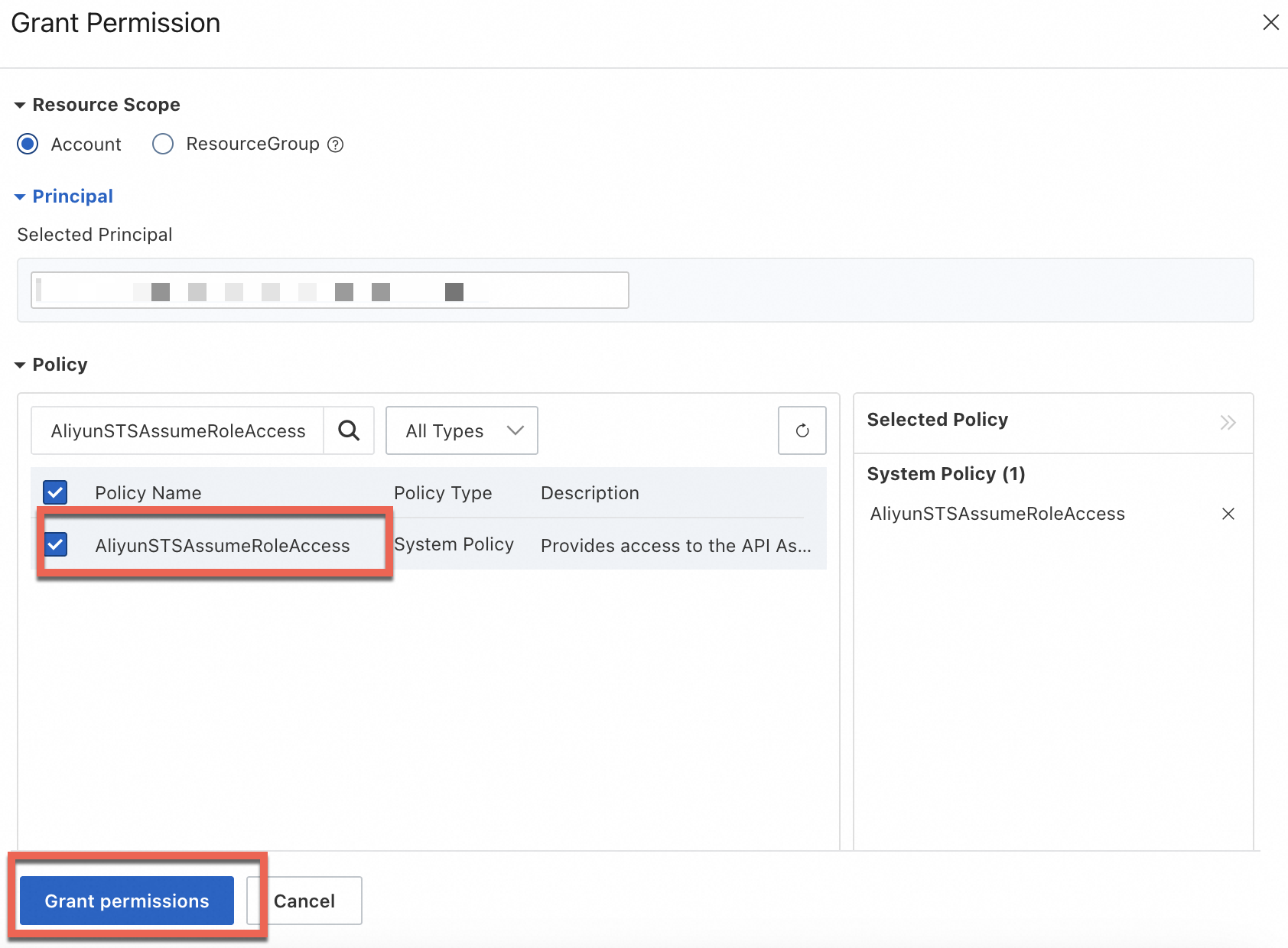Image resolution: width=1288 pixels, height=948 pixels.
Task: Open the ResourceGroup help icon
Action: coord(336,144)
